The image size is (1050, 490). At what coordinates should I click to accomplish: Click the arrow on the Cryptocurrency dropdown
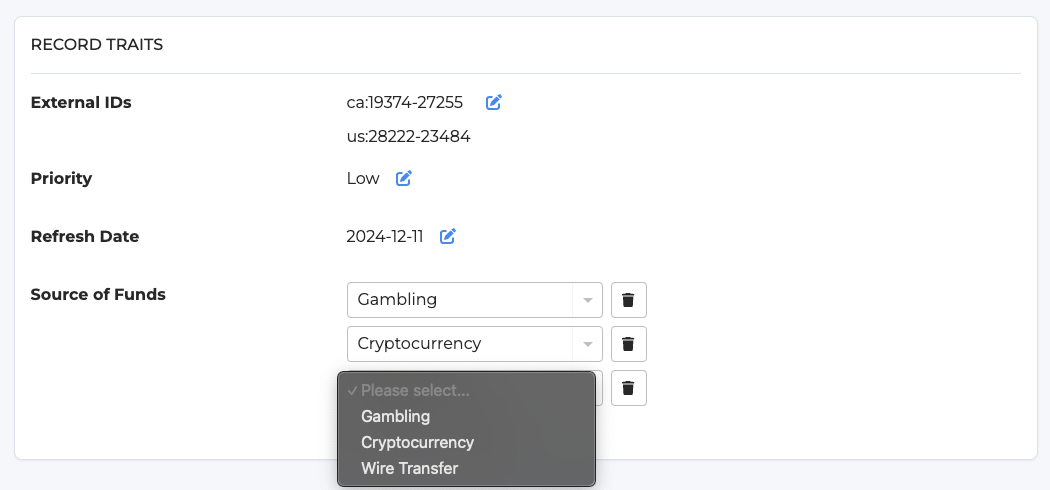coord(588,344)
